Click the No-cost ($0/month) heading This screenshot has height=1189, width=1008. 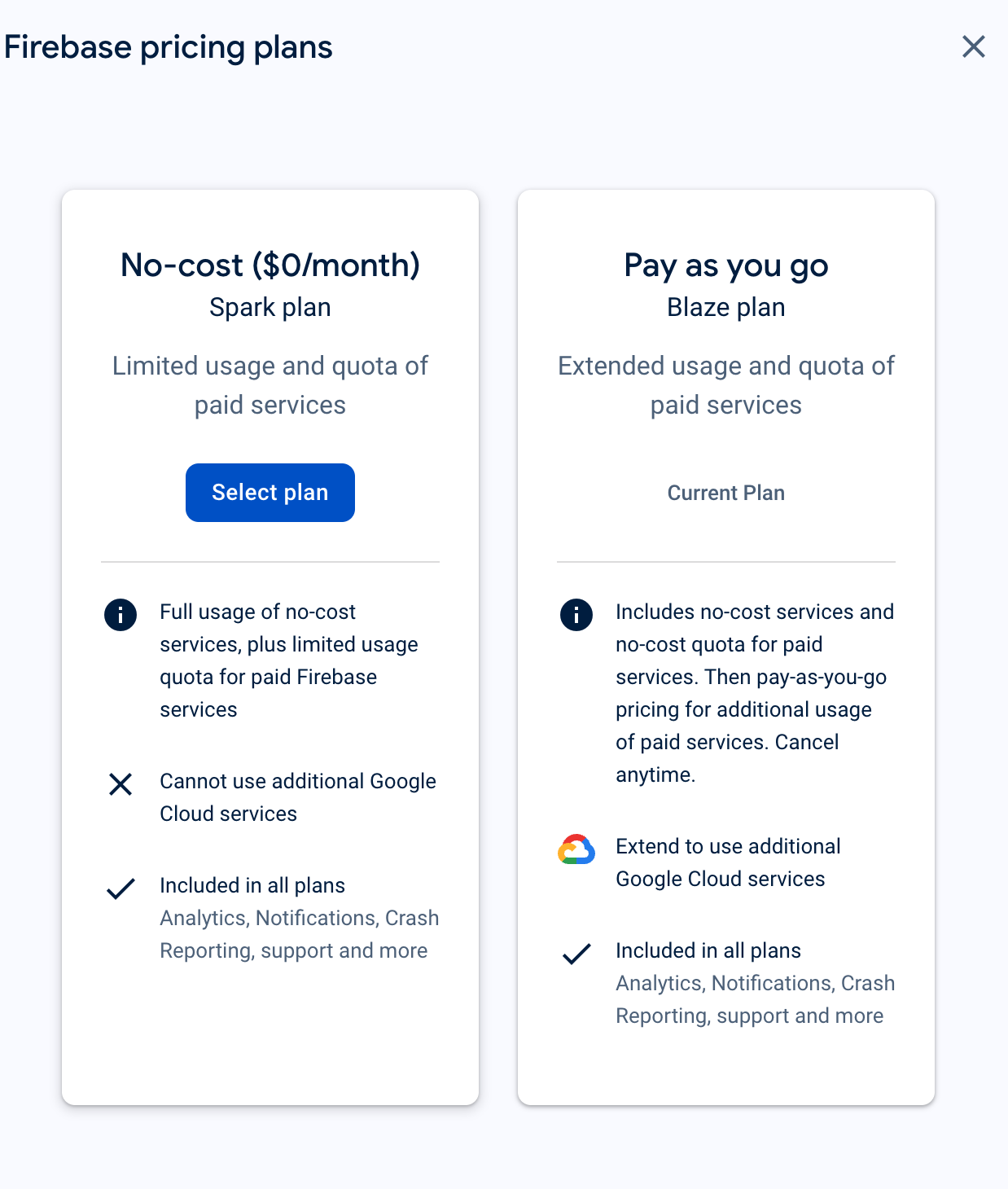(270, 265)
